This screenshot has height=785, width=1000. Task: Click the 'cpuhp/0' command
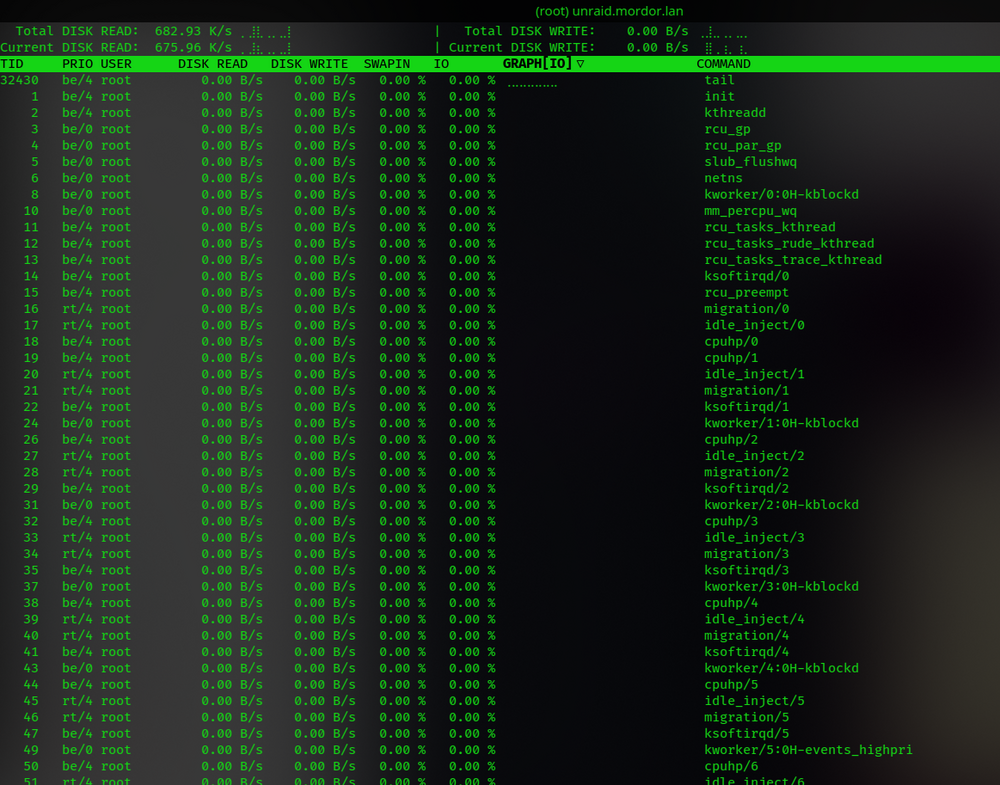(732, 342)
